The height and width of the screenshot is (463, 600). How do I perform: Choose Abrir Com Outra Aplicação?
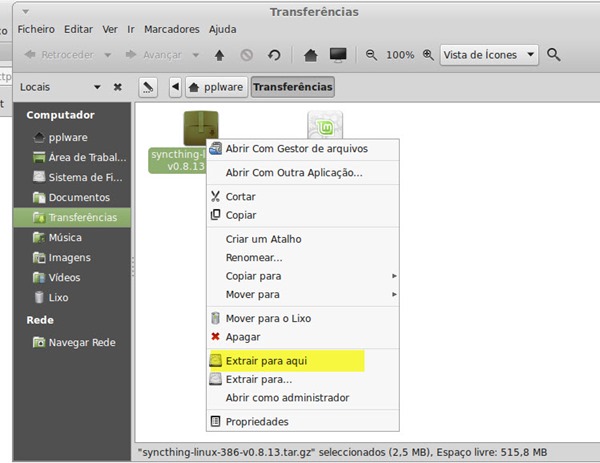[x=303, y=173]
